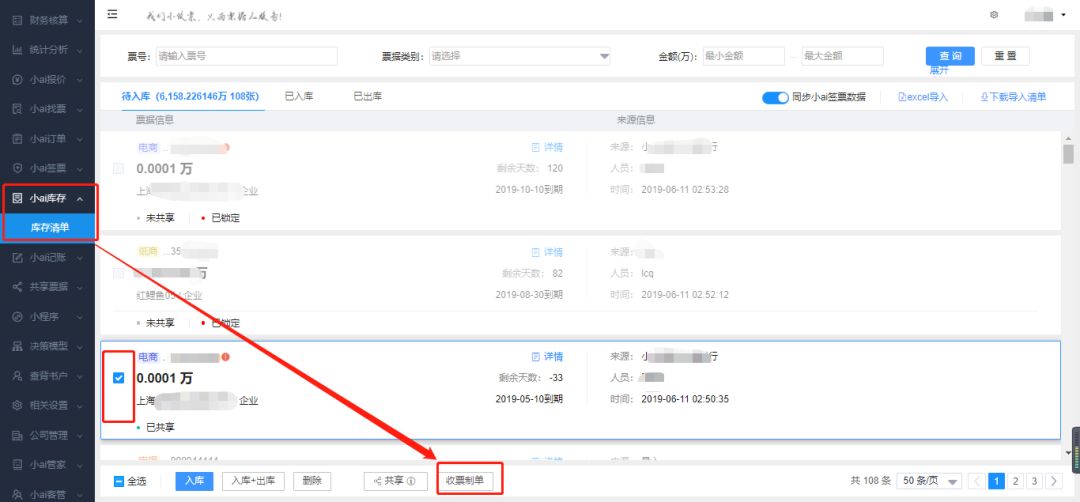The height and width of the screenshot is (502, 1080).
Task: Click the vertical scrollbar of bill list
Action: tap(1068, 154)
